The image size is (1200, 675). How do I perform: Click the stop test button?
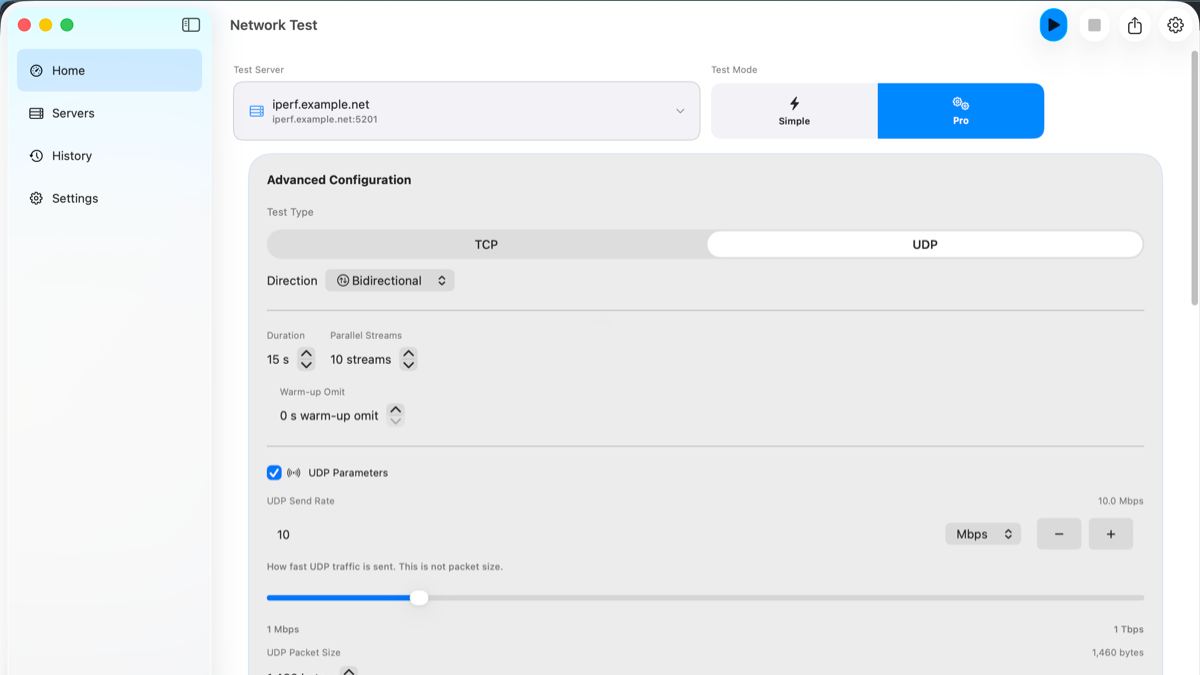[x=1094, y=25]
